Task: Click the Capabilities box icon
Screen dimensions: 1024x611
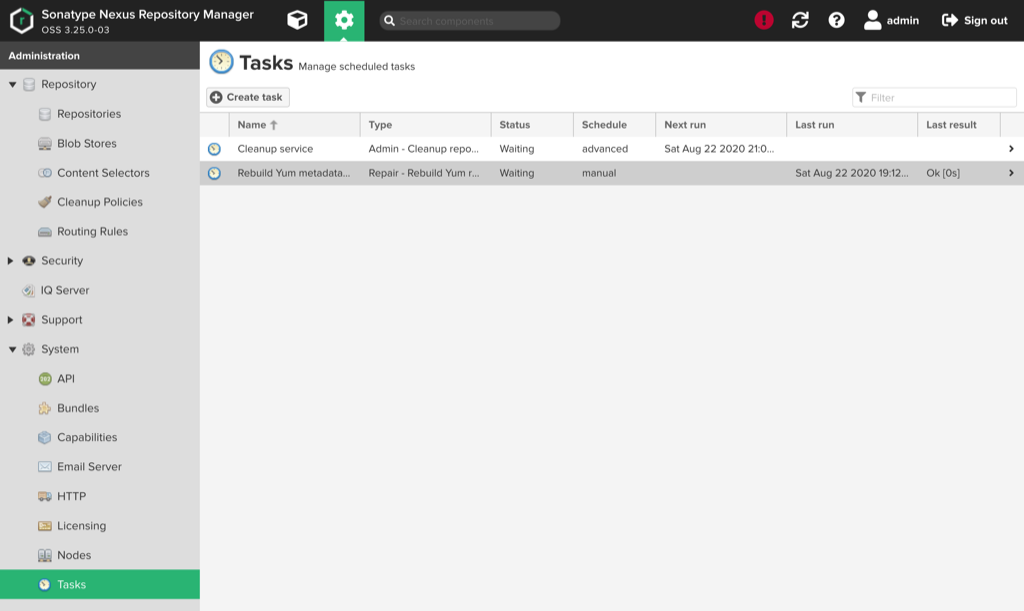Action: pos(44,437)
